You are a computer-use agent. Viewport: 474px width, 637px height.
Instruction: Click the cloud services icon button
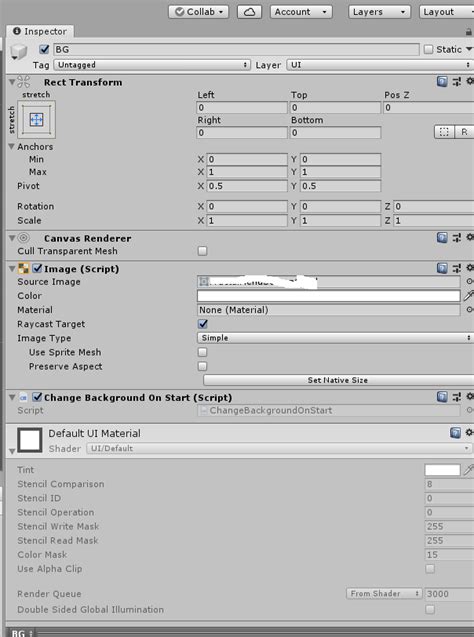point(249,12)
